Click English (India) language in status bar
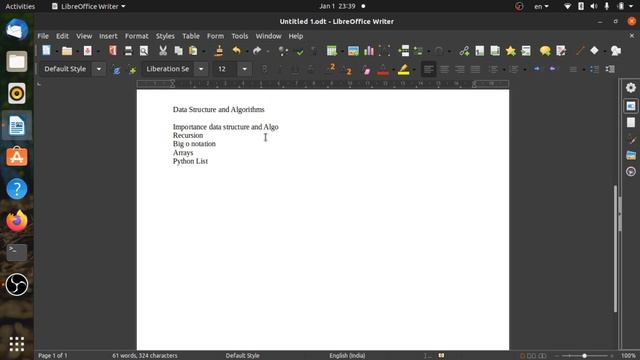 [x=347, y=356]
